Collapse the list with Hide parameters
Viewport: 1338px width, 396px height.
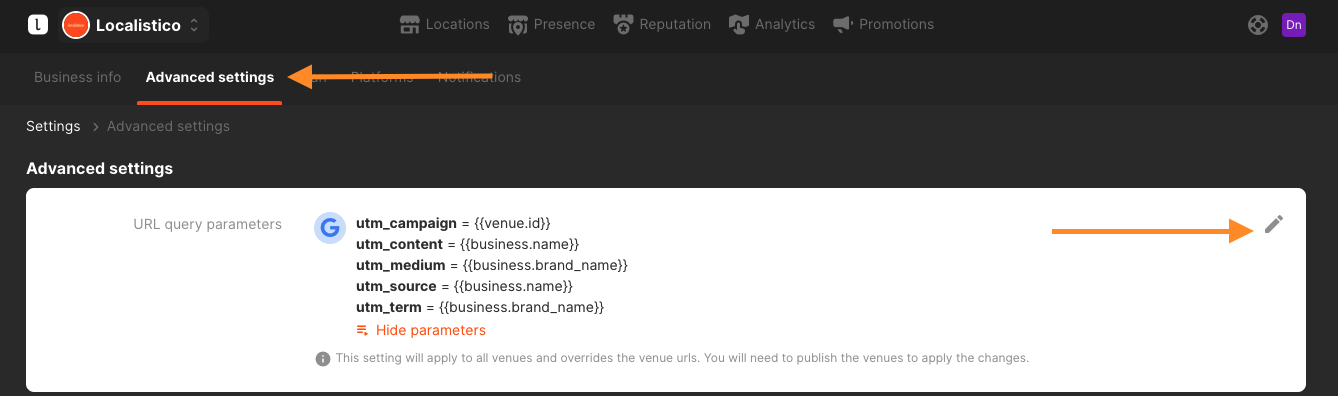[x=421, y=330]
